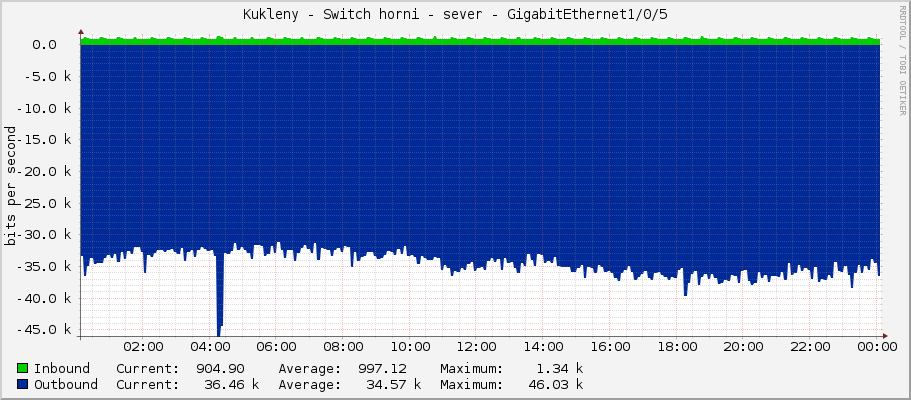Click the Outbound "Average:" label
Viewport: 911px width, 400px height.
(x=310, y=384)
